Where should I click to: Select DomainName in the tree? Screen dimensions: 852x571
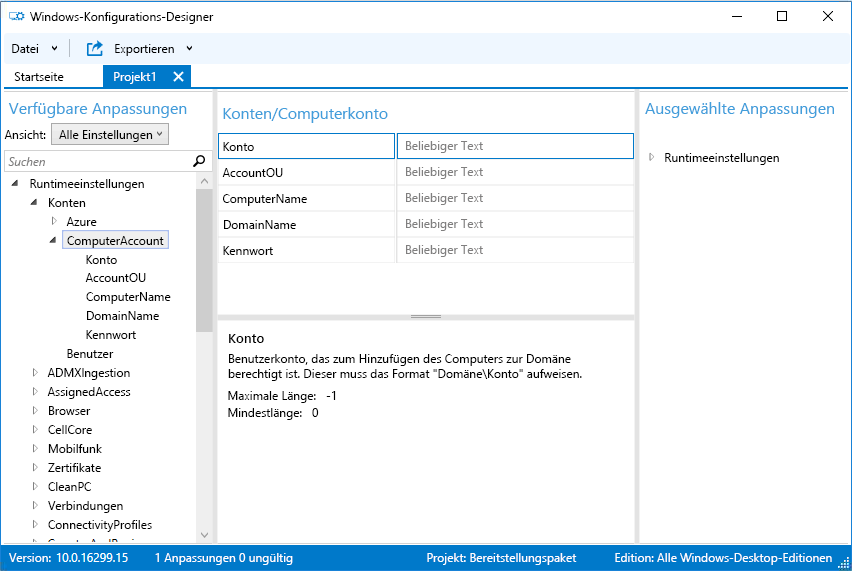tap(122, 316)
